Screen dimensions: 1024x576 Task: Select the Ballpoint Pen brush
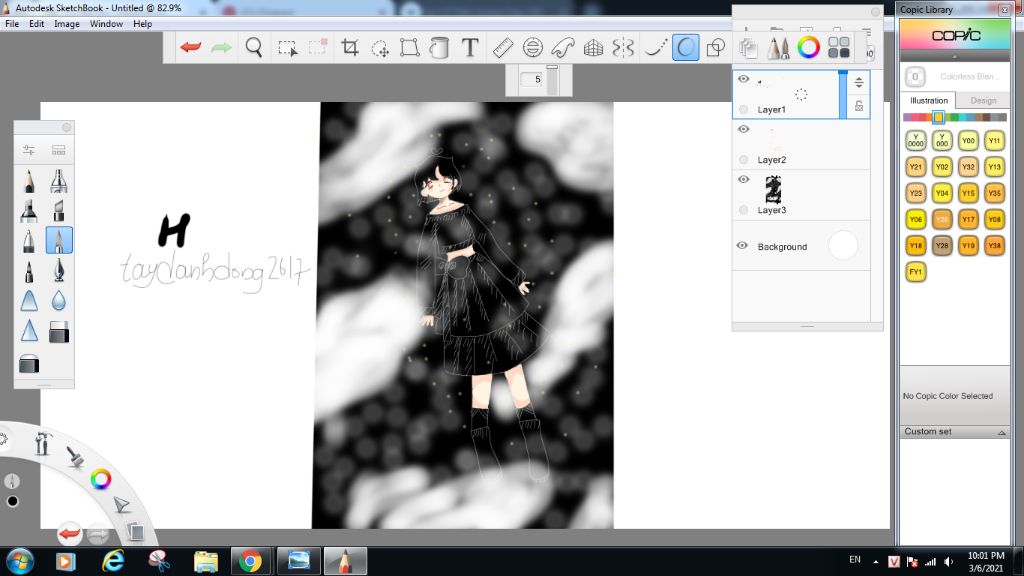pos(29,240)
